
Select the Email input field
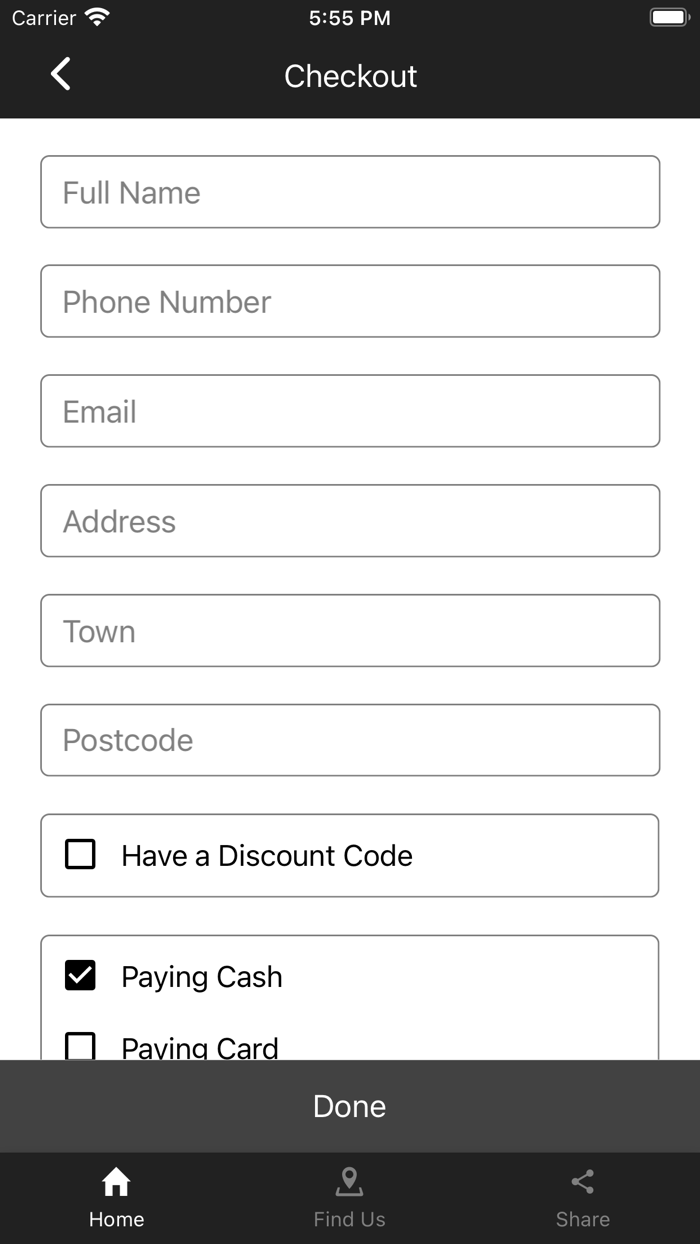350,411
